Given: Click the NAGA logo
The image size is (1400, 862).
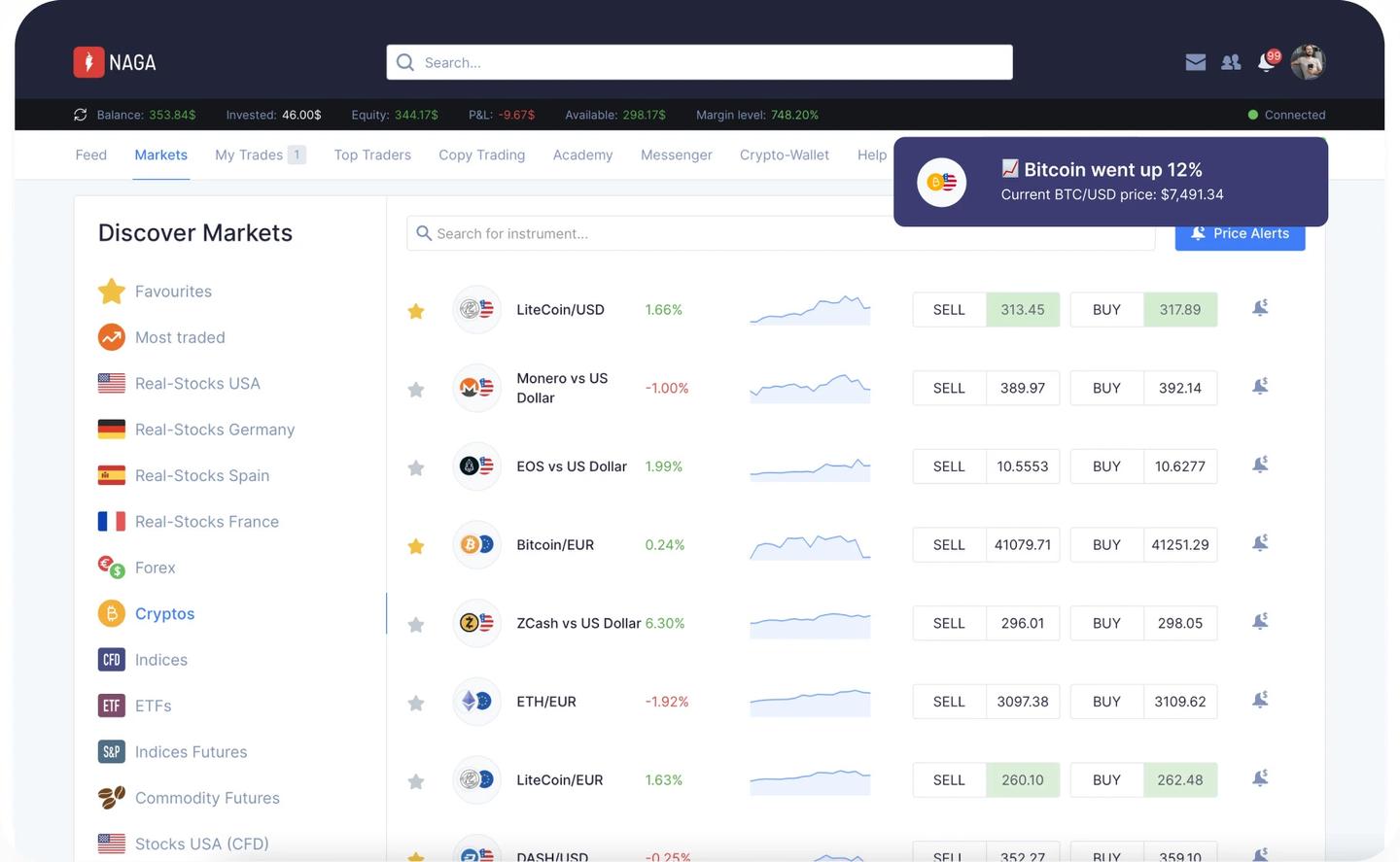Looking at the screenshot, I should coord(115,62).
